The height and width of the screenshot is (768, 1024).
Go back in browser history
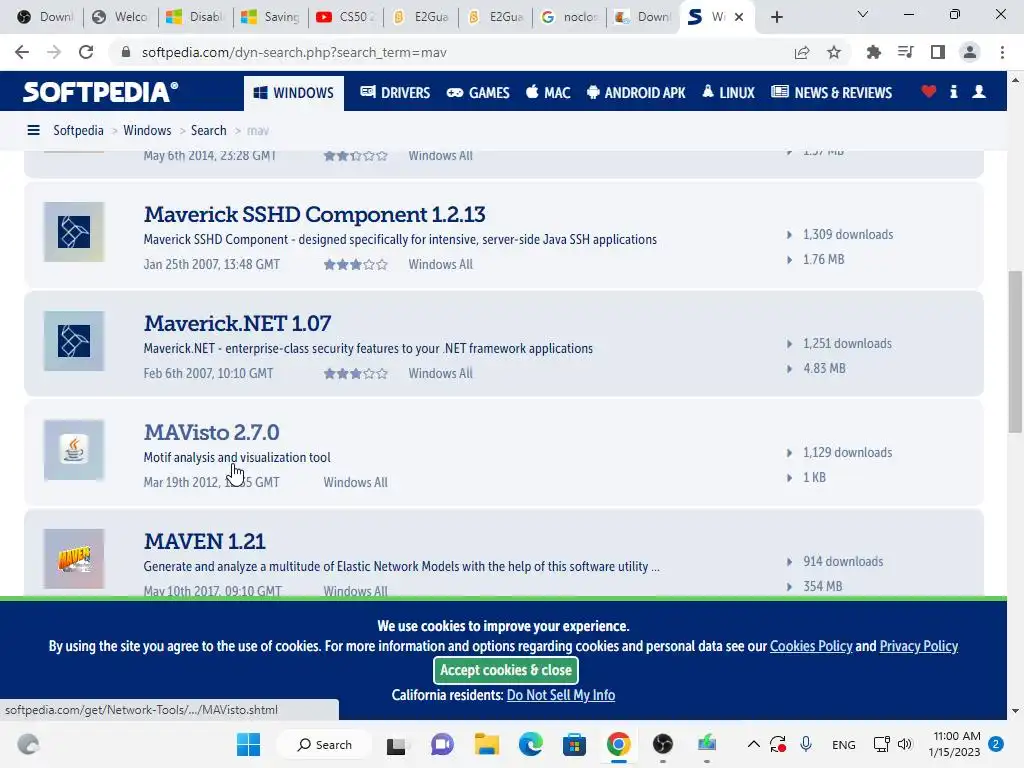(x=22, y=52)
